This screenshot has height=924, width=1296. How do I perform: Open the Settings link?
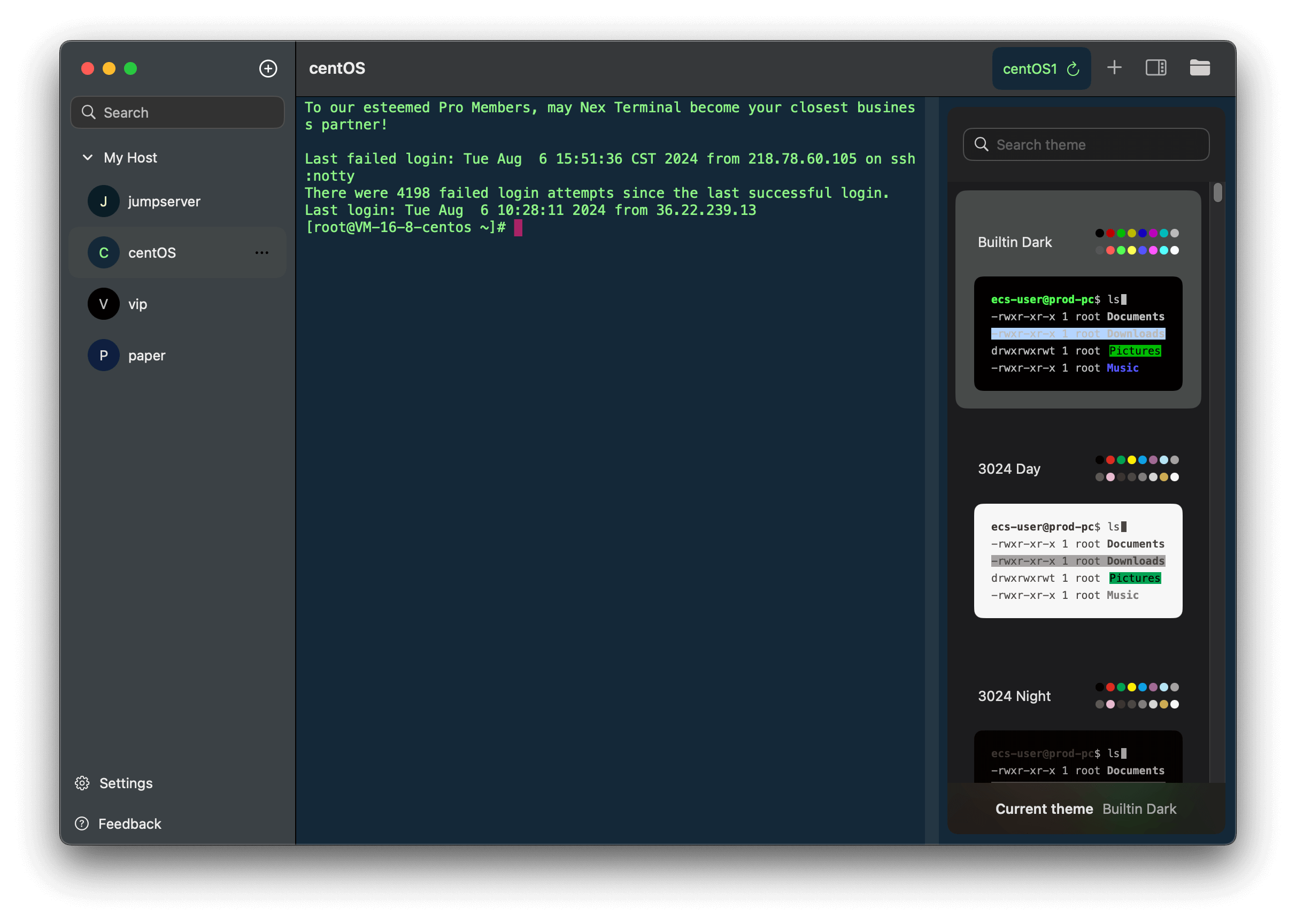pos(126,783)
